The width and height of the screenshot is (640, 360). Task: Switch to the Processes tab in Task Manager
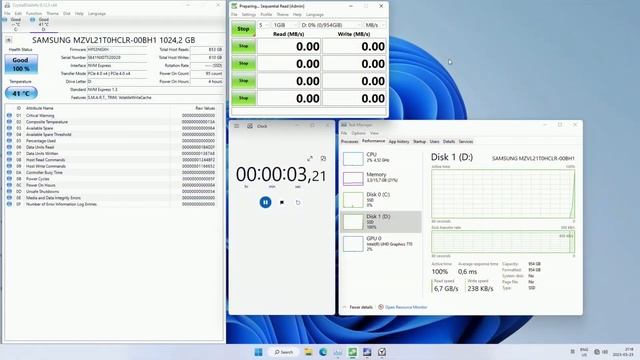click(x=349, y=142)
